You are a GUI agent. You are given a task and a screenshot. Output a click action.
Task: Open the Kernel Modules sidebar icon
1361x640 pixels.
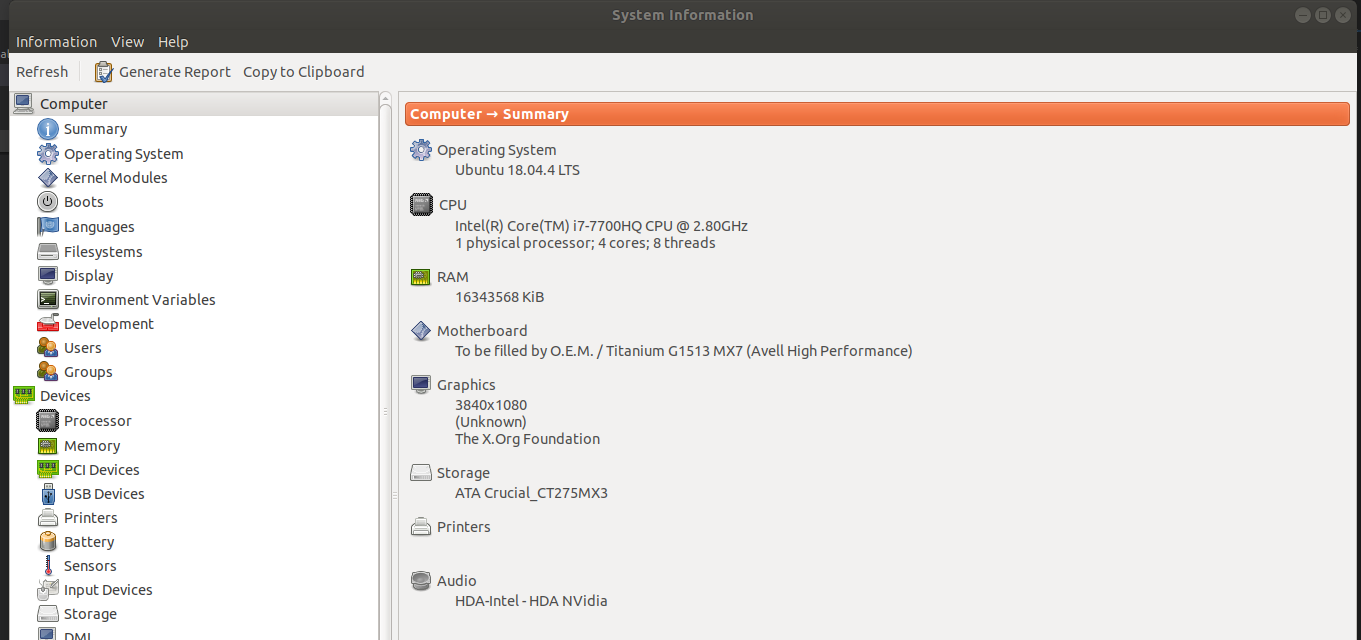click(x=47, y=178)
